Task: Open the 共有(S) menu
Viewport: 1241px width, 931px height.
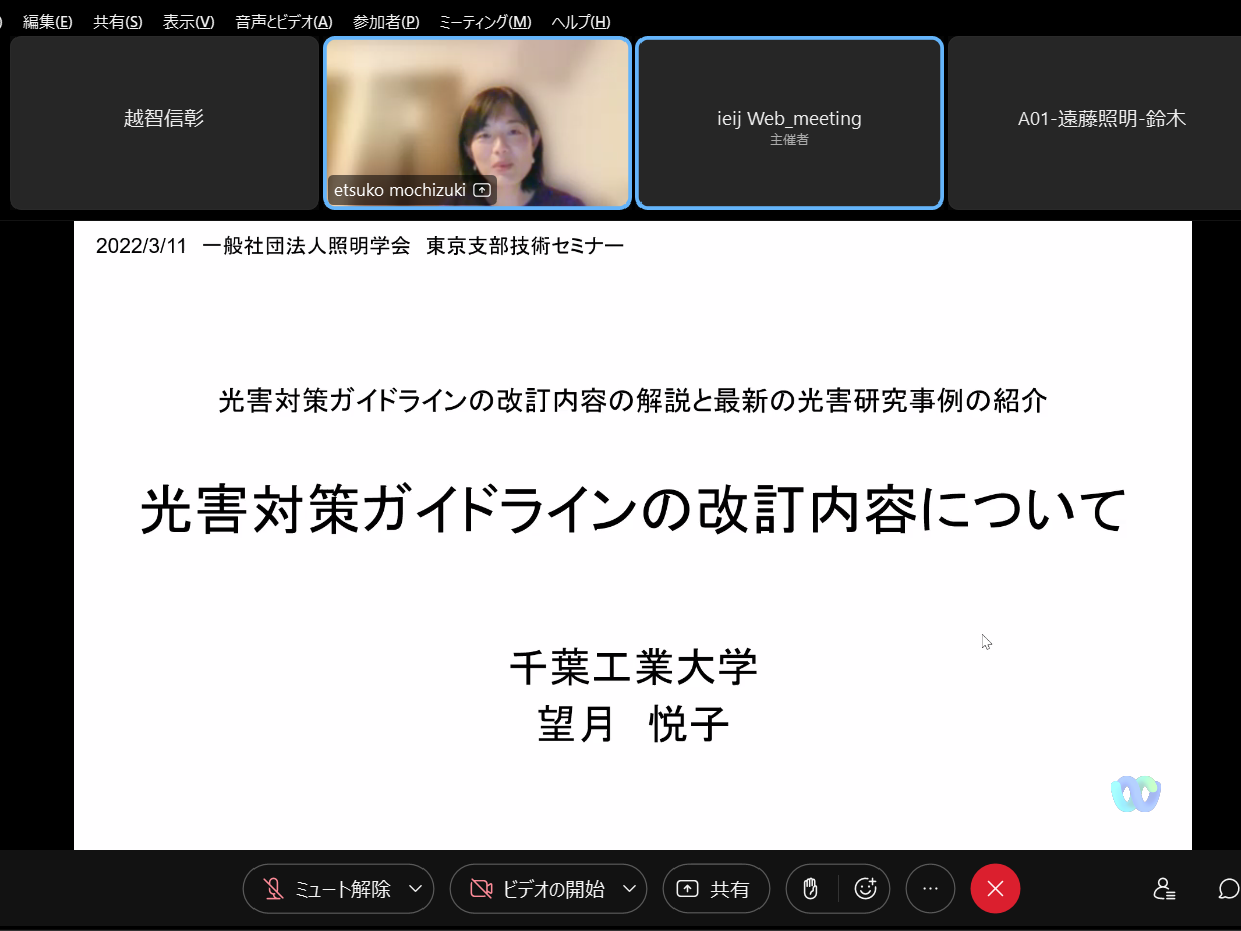Action: (118, 22)
